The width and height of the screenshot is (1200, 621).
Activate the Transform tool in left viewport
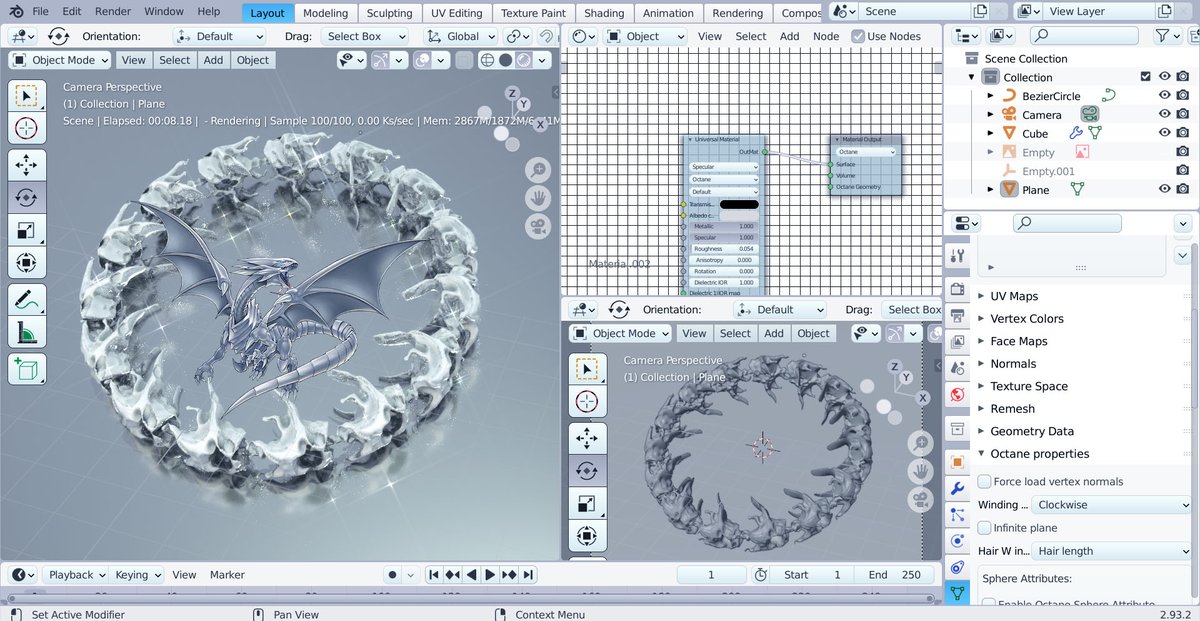27,264
